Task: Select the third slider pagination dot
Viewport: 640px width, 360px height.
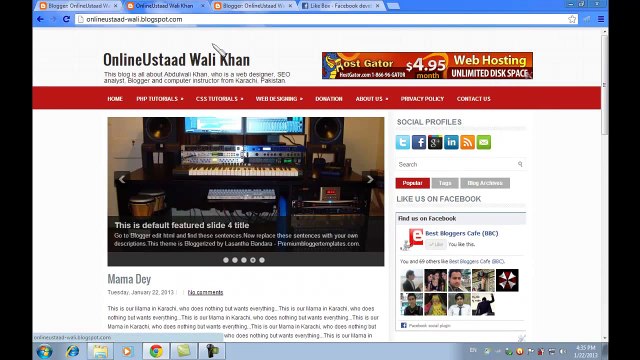Action: [244, 260]
